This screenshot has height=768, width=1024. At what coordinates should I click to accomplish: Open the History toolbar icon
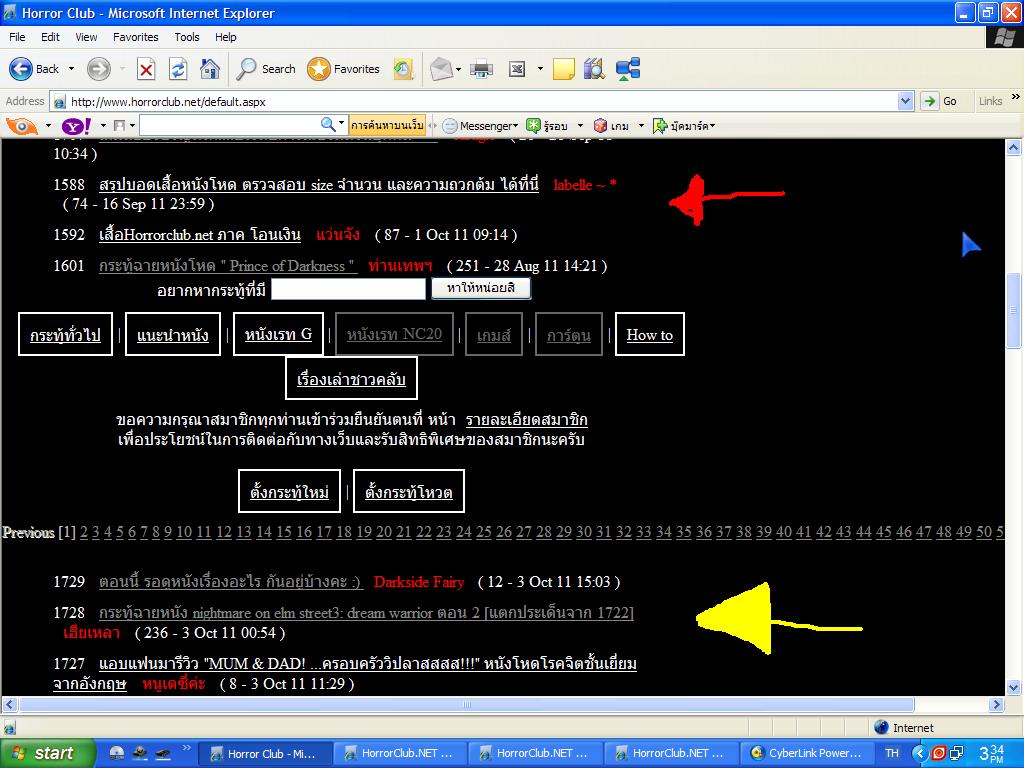[404, 69]
